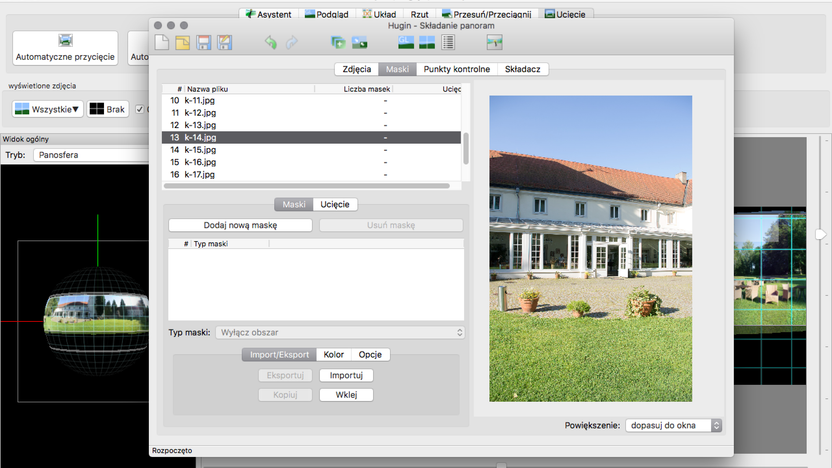Click the Usuń maskę button

pos(391,225)
